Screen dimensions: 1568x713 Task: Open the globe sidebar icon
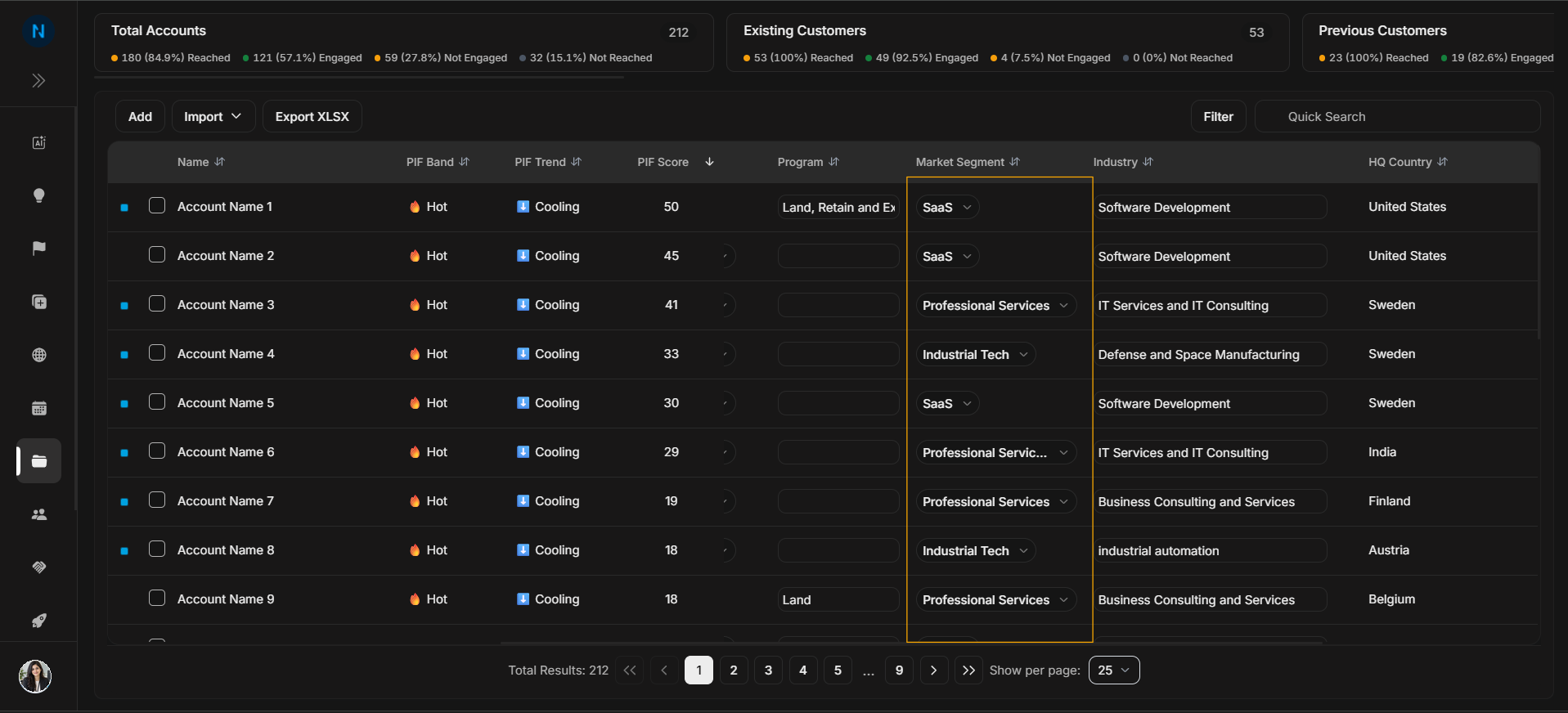pyautogui.click(x=38, y=355)
